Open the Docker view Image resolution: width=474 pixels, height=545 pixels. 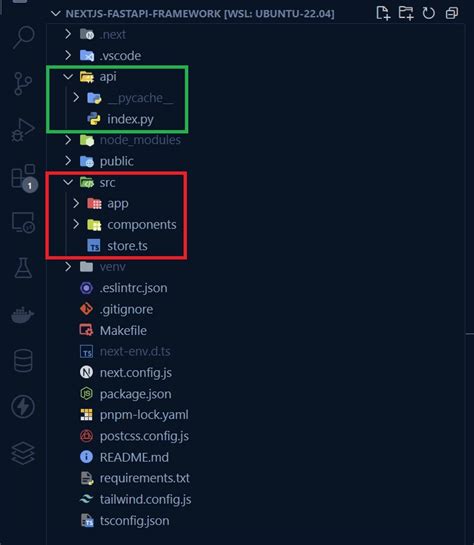(22, 315)
